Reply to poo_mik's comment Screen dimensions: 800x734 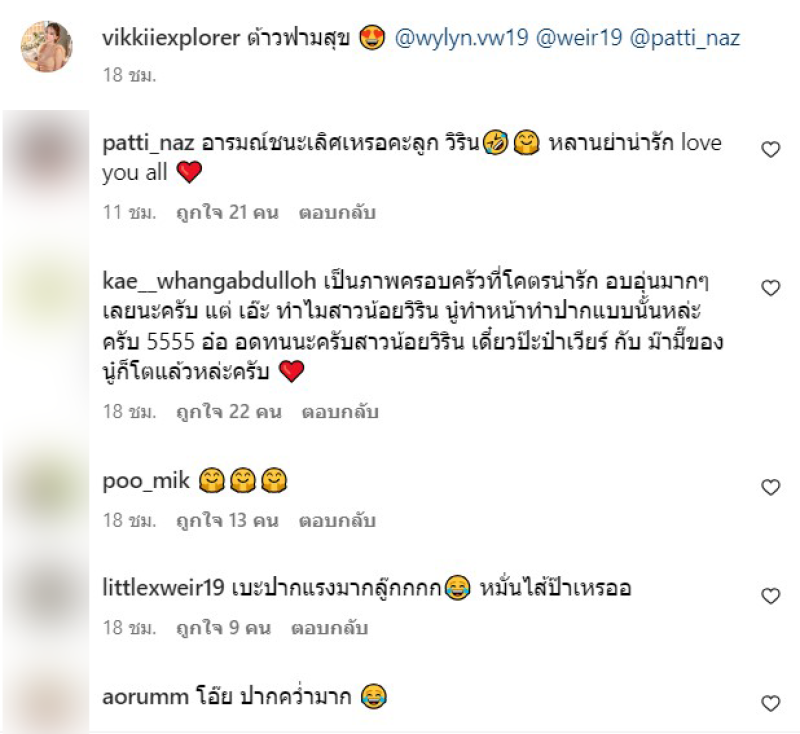tap(337, 520)
